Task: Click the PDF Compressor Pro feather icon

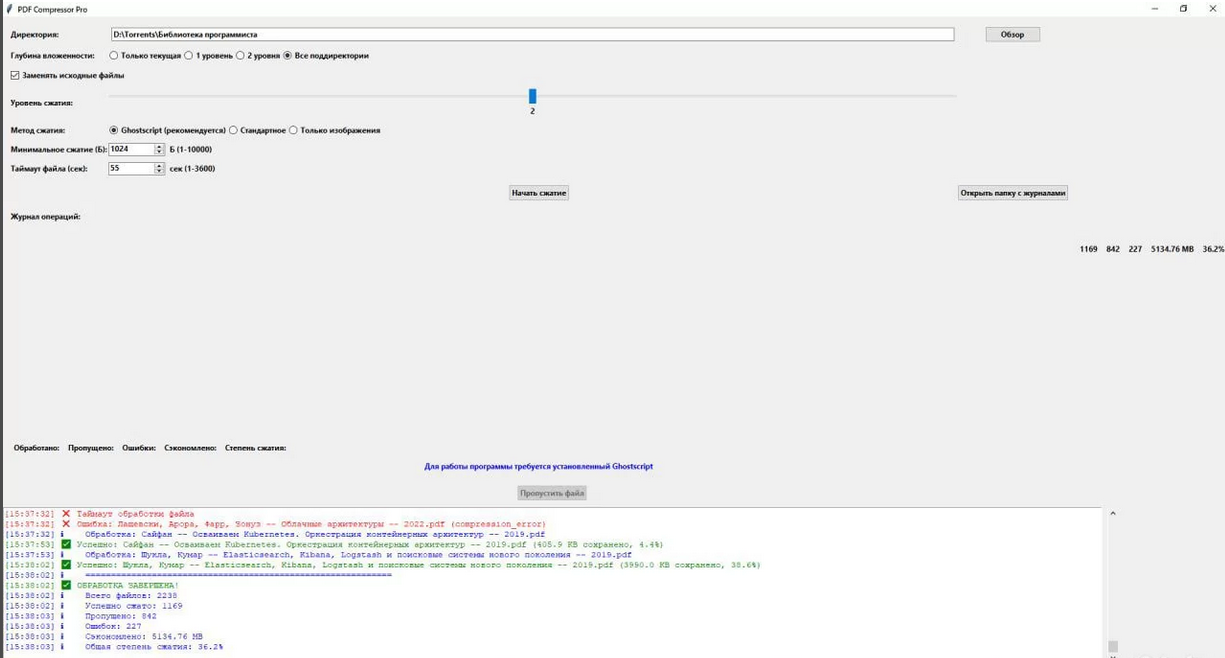Action: pos(9,9)
